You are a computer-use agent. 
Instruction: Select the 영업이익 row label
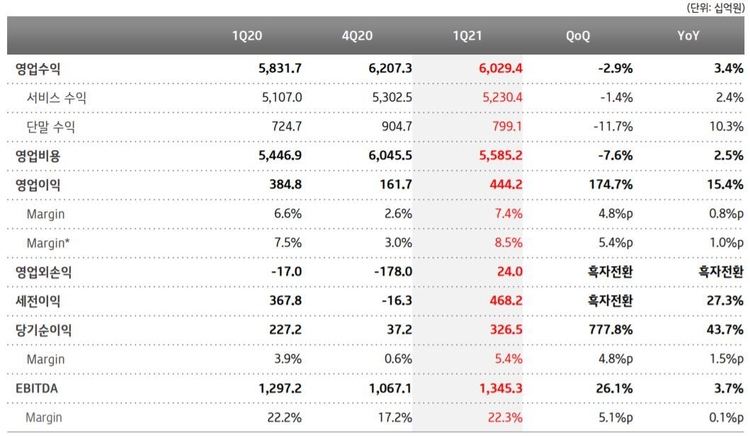coord(38,185)
